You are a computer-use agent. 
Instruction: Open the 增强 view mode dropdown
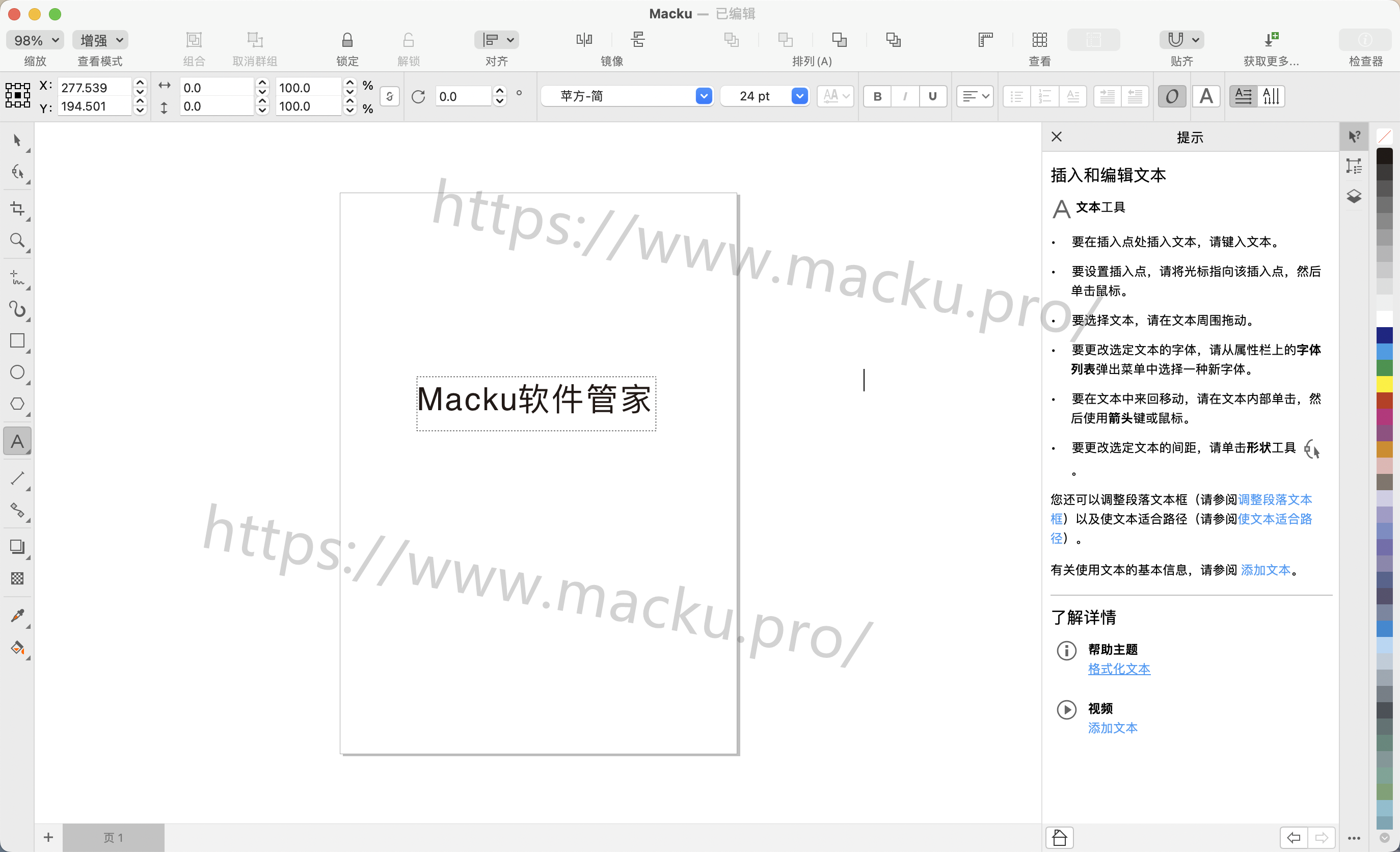point(100,40)
